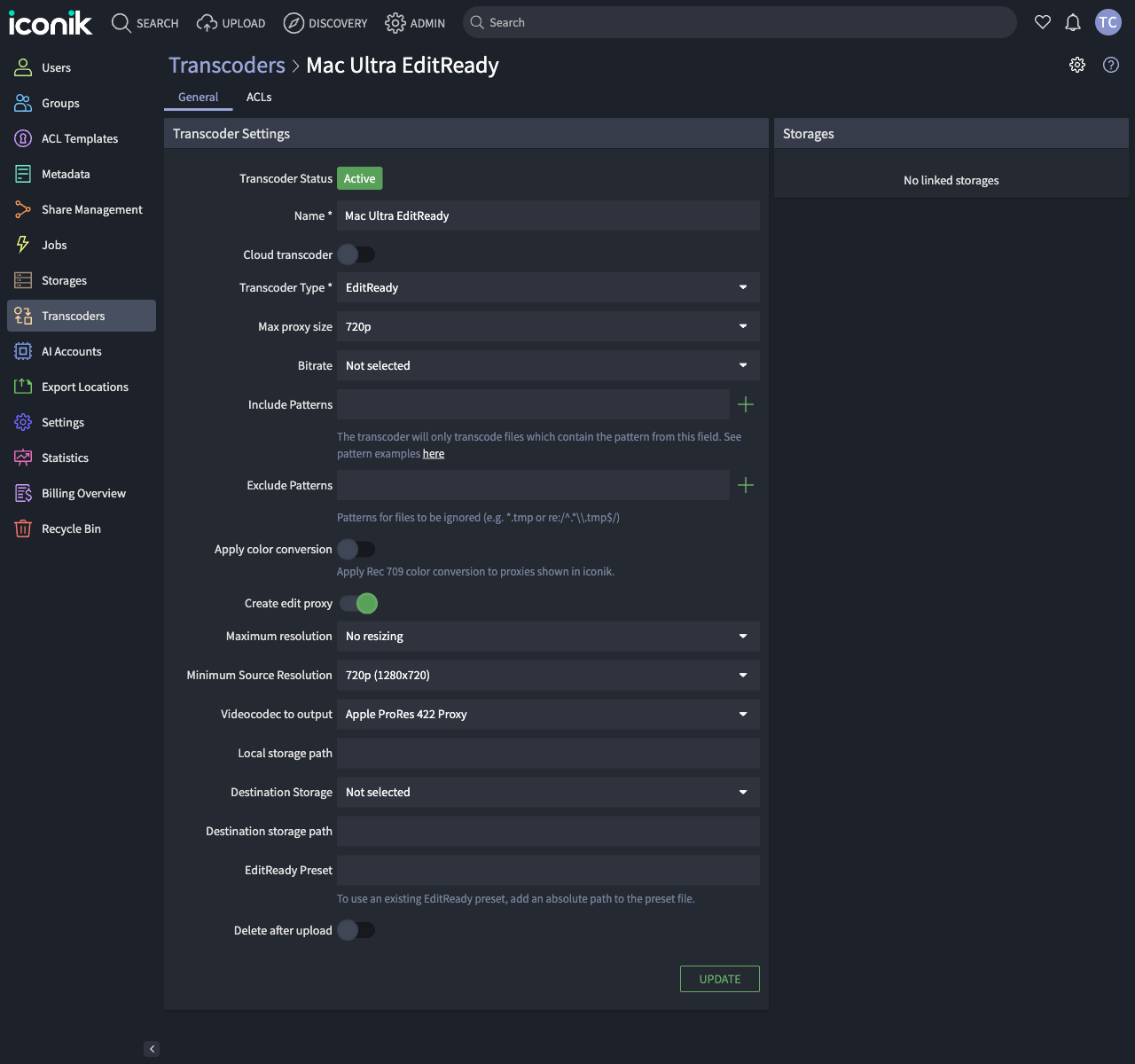This screenshot has height=1064, width=1135.
Task: Click the Recycle Bin trash icon
Action: pos(23,528)
